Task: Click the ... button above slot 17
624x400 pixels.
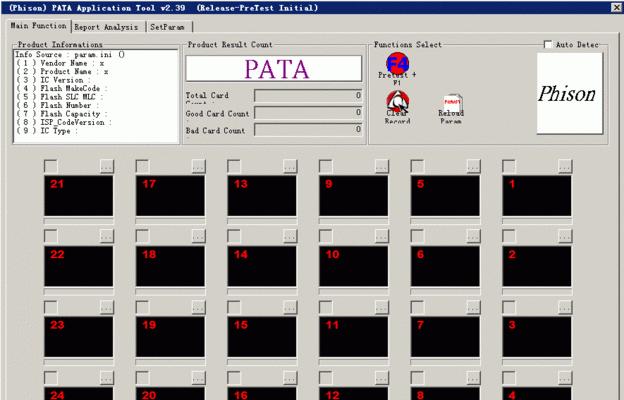Action: [199, 166]
